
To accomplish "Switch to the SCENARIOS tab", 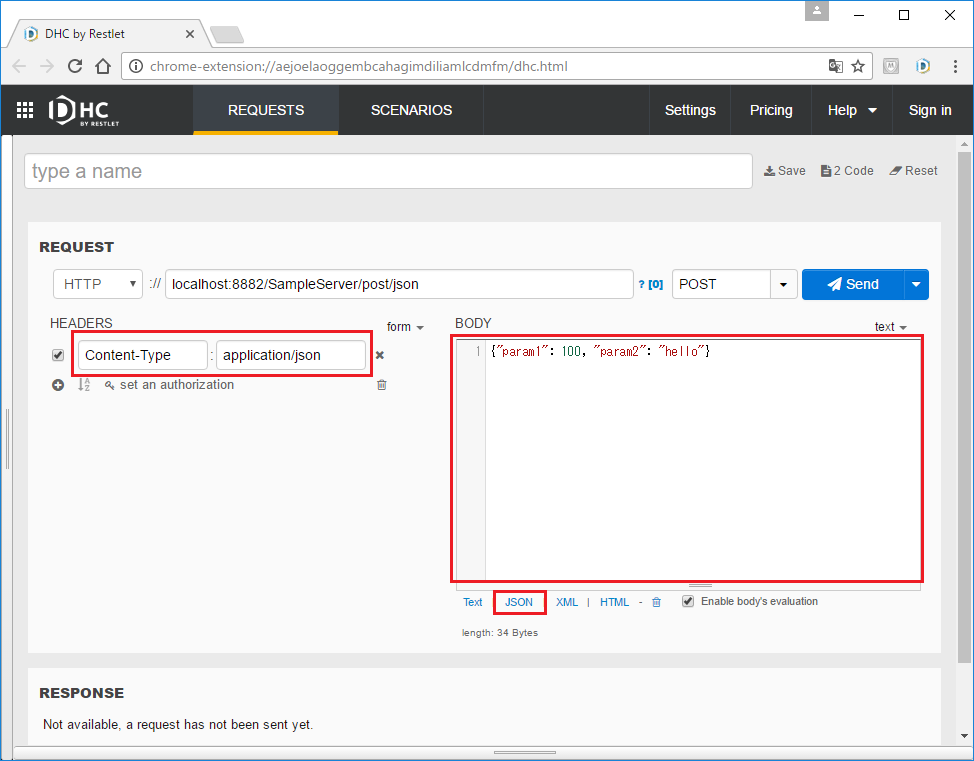I will 411,110.
